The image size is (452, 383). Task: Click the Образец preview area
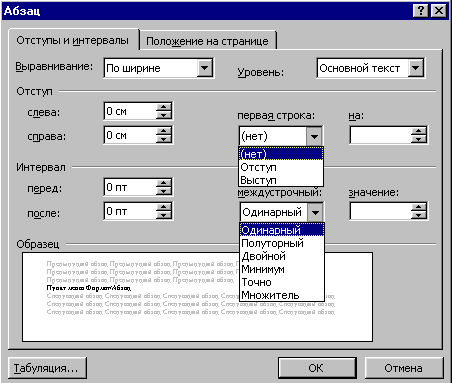[197, 297]
